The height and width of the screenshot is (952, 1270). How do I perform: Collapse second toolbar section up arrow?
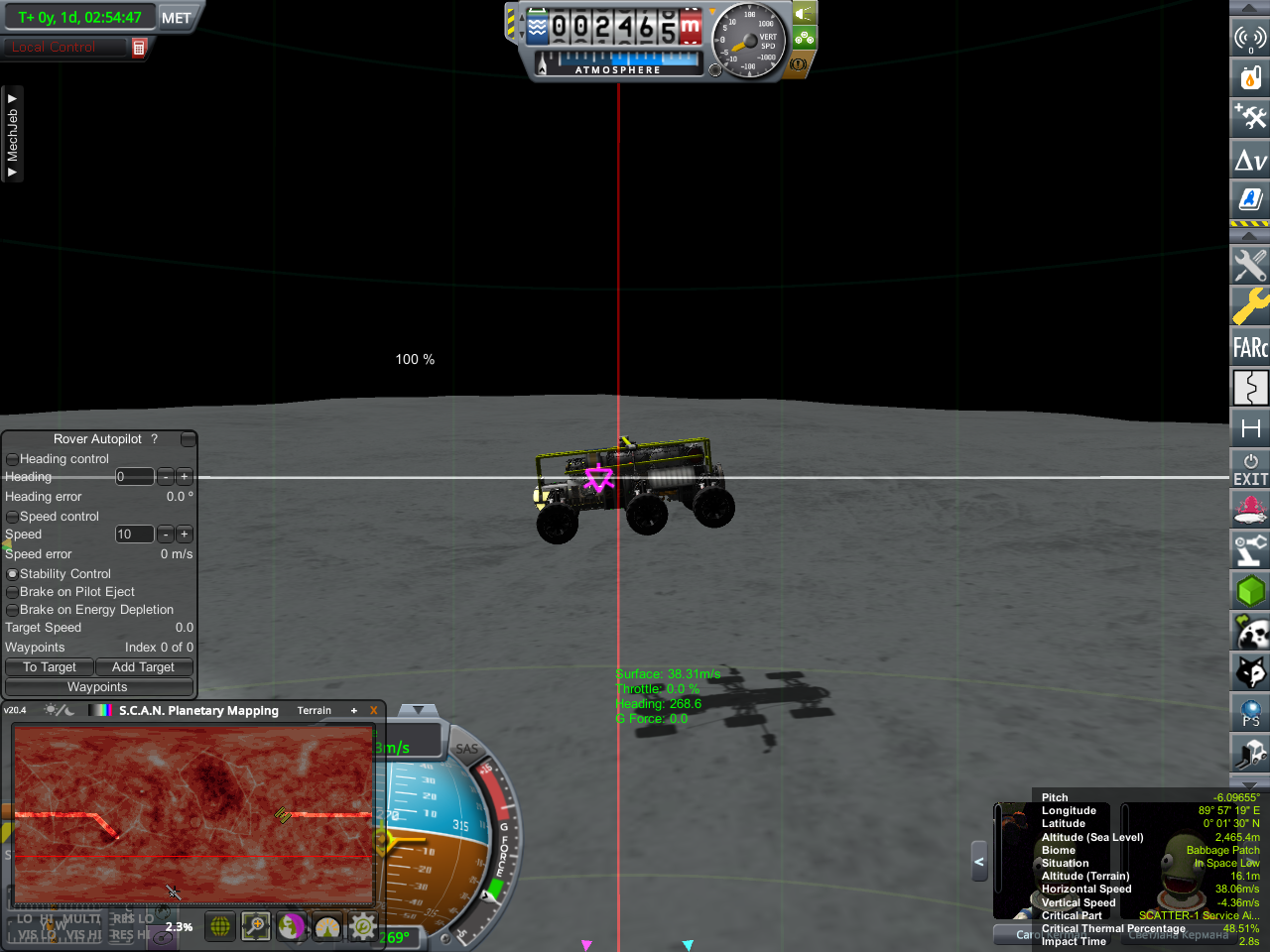(1250, 236)
